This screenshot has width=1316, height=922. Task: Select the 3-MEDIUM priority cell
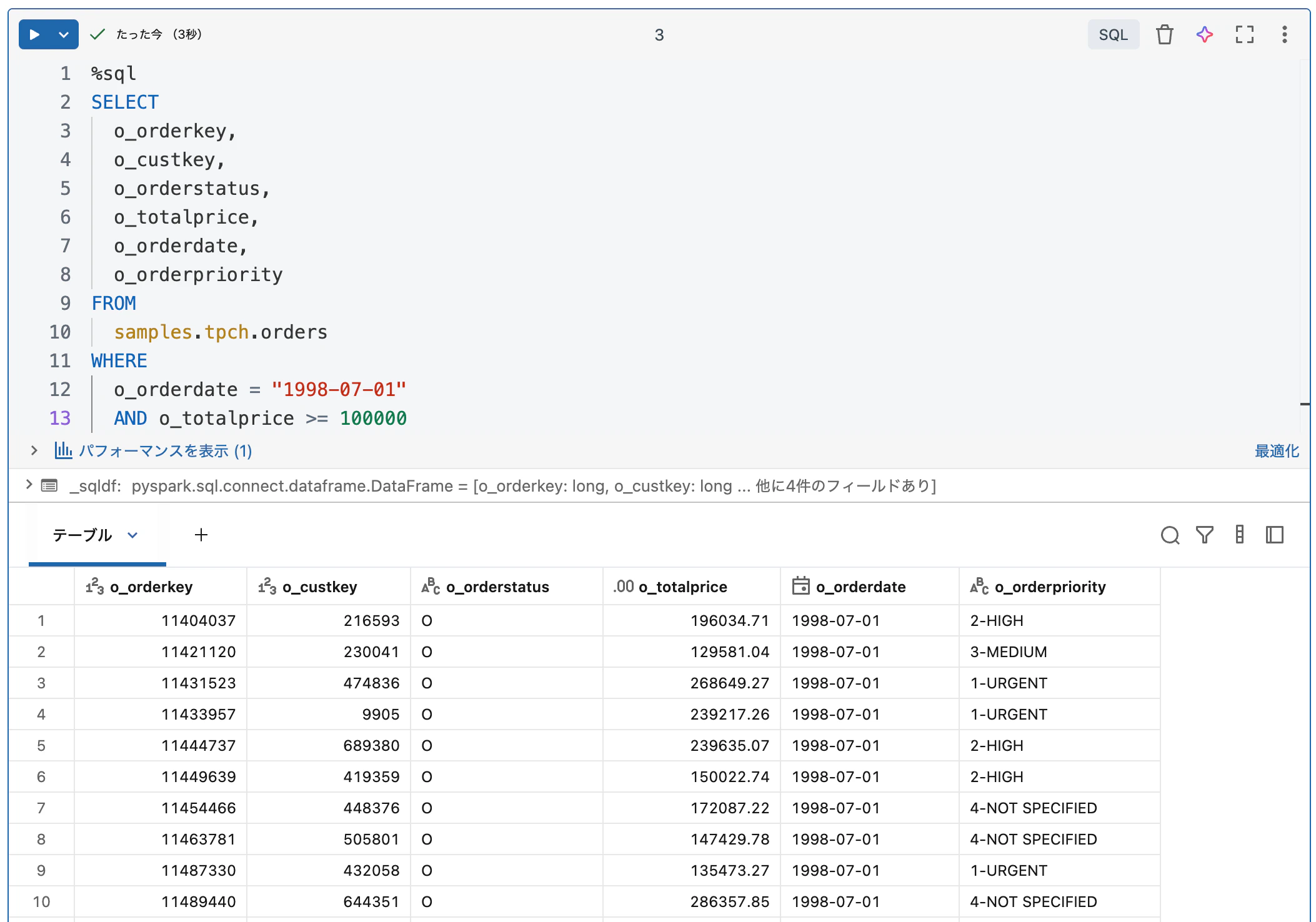[x=1059, y=652]
